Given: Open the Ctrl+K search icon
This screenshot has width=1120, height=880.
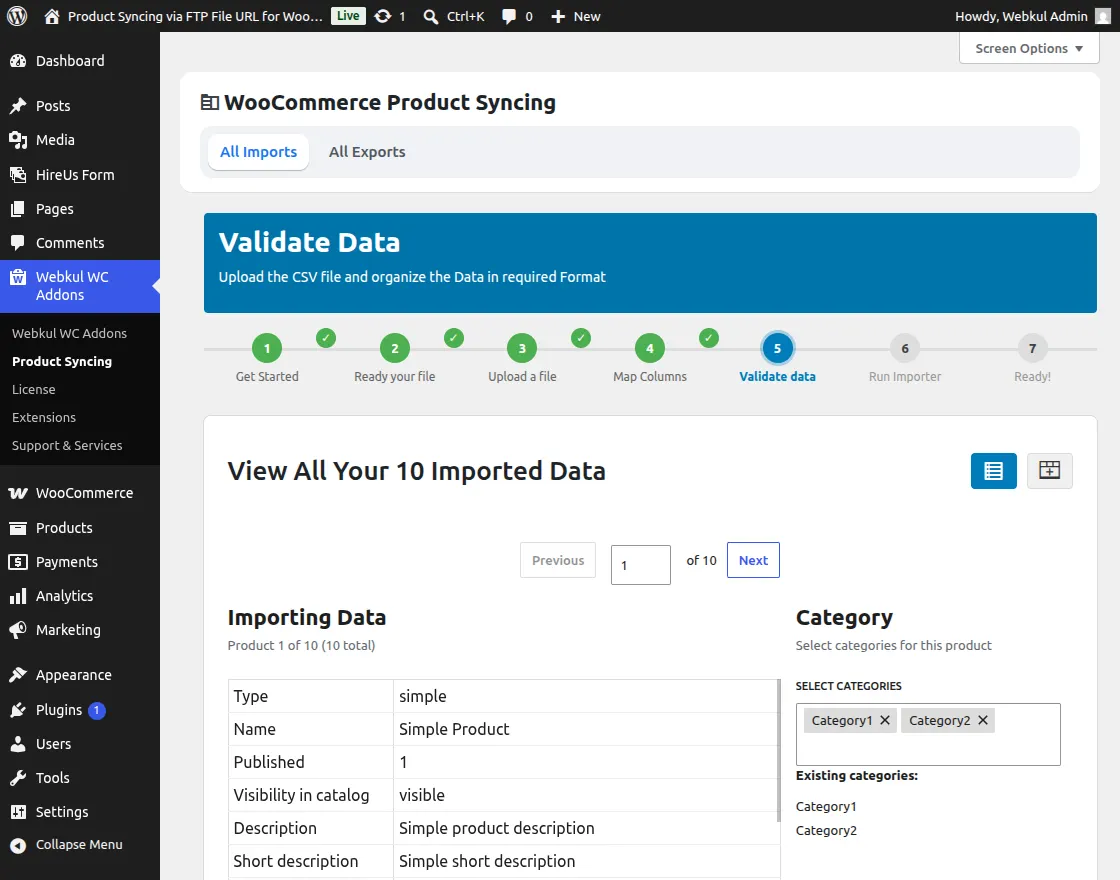Looking at the screenshot, I should pos(431,16).
